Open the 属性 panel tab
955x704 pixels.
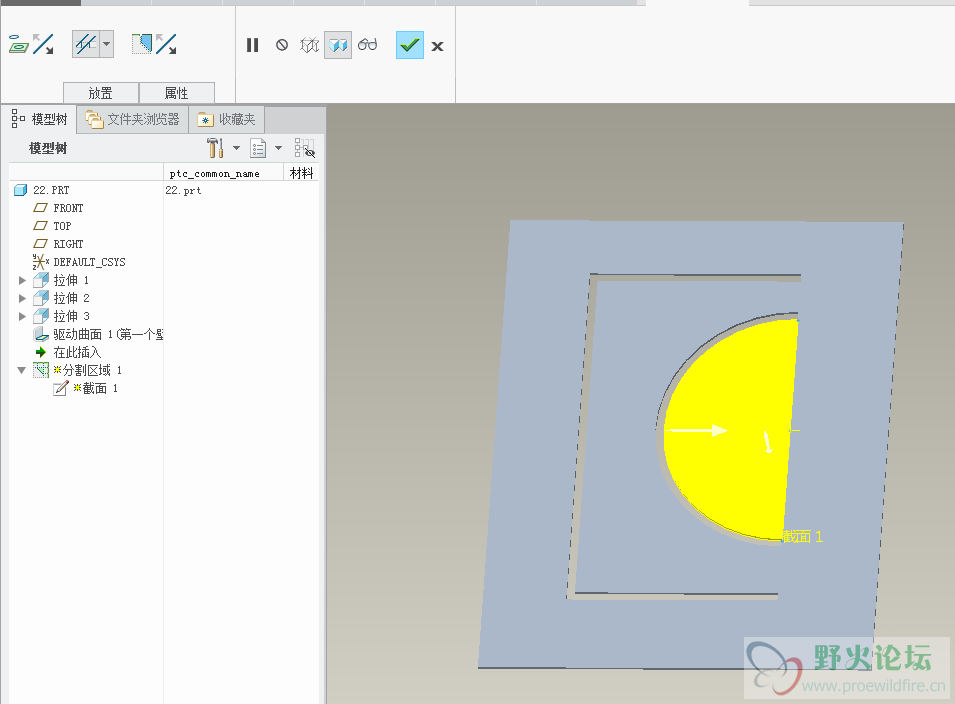tap(177, 93)
